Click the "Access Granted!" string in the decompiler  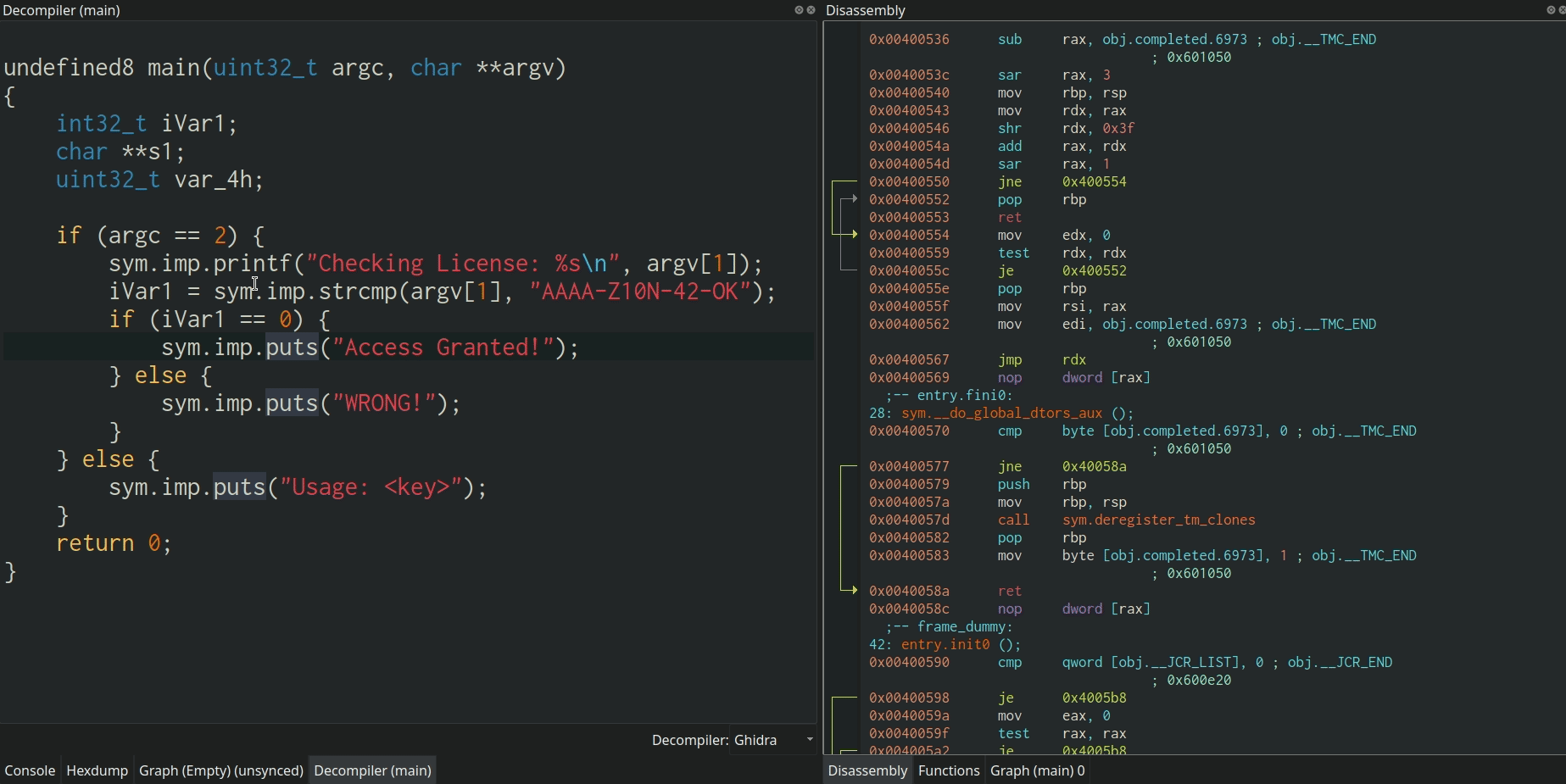tap(443, 348)
